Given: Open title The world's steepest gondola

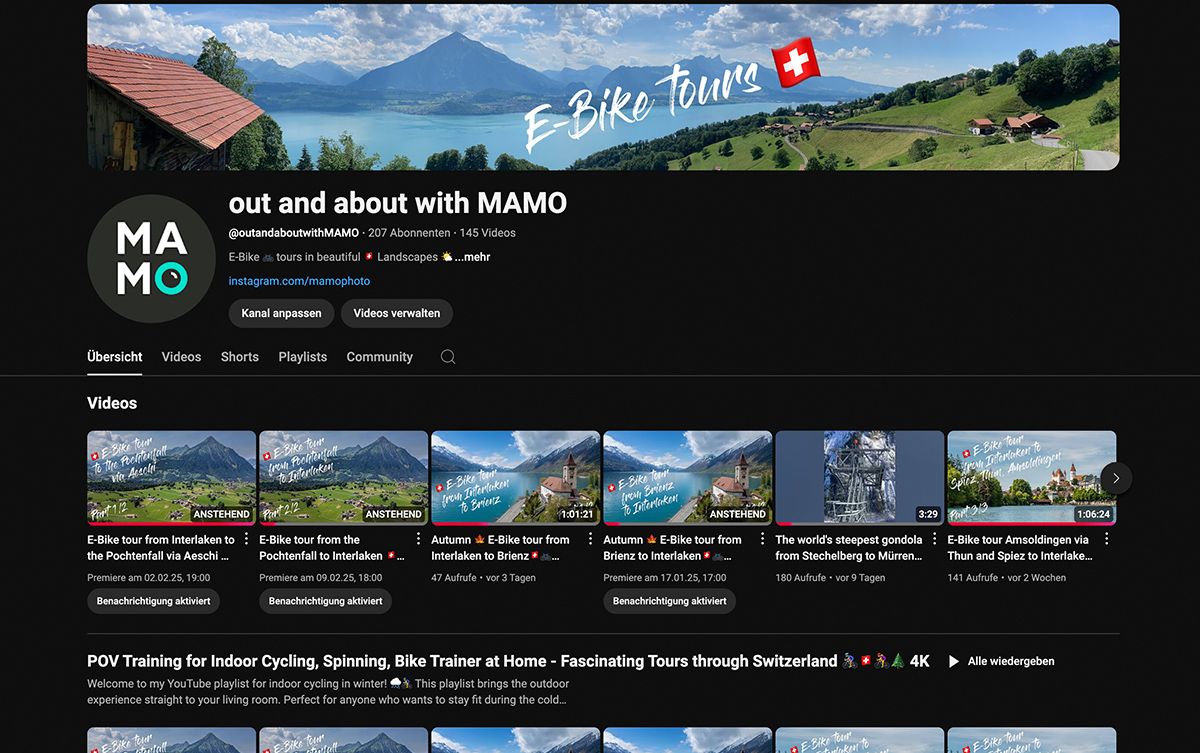Looking at the screenshot, I should click(849, 548).
